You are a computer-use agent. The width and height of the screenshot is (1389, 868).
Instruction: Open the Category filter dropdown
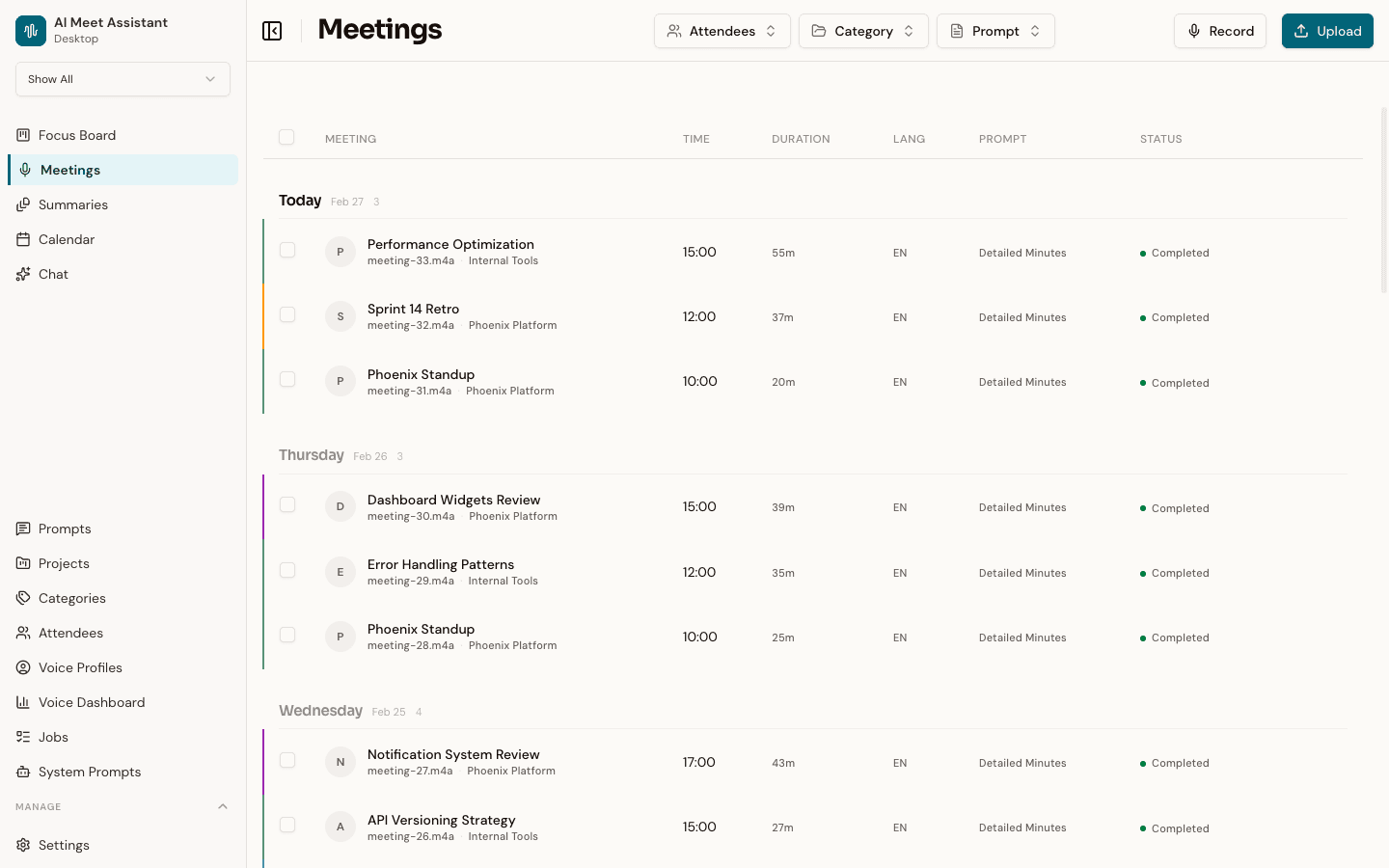(863, 30)
